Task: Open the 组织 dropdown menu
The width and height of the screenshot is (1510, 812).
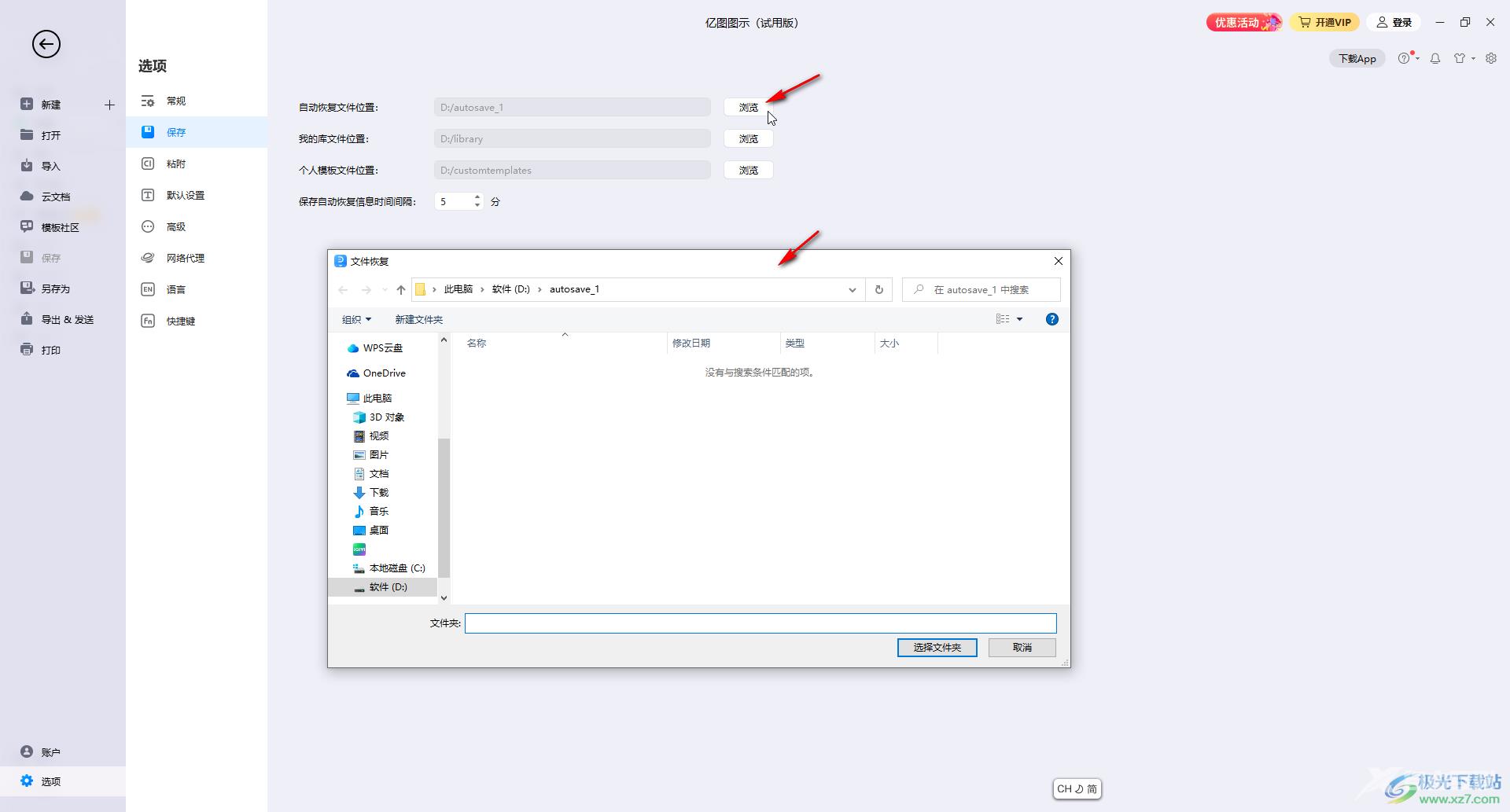Action: pos(356,319)
